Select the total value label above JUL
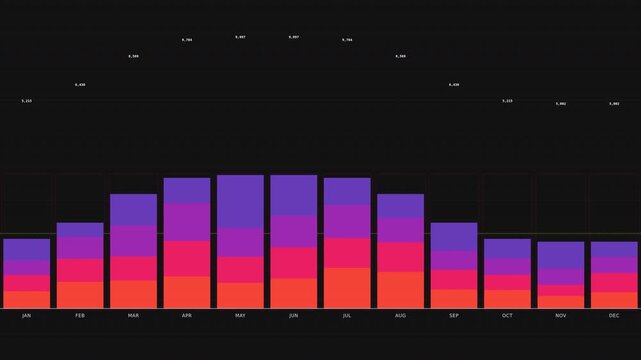 point(347,40)
